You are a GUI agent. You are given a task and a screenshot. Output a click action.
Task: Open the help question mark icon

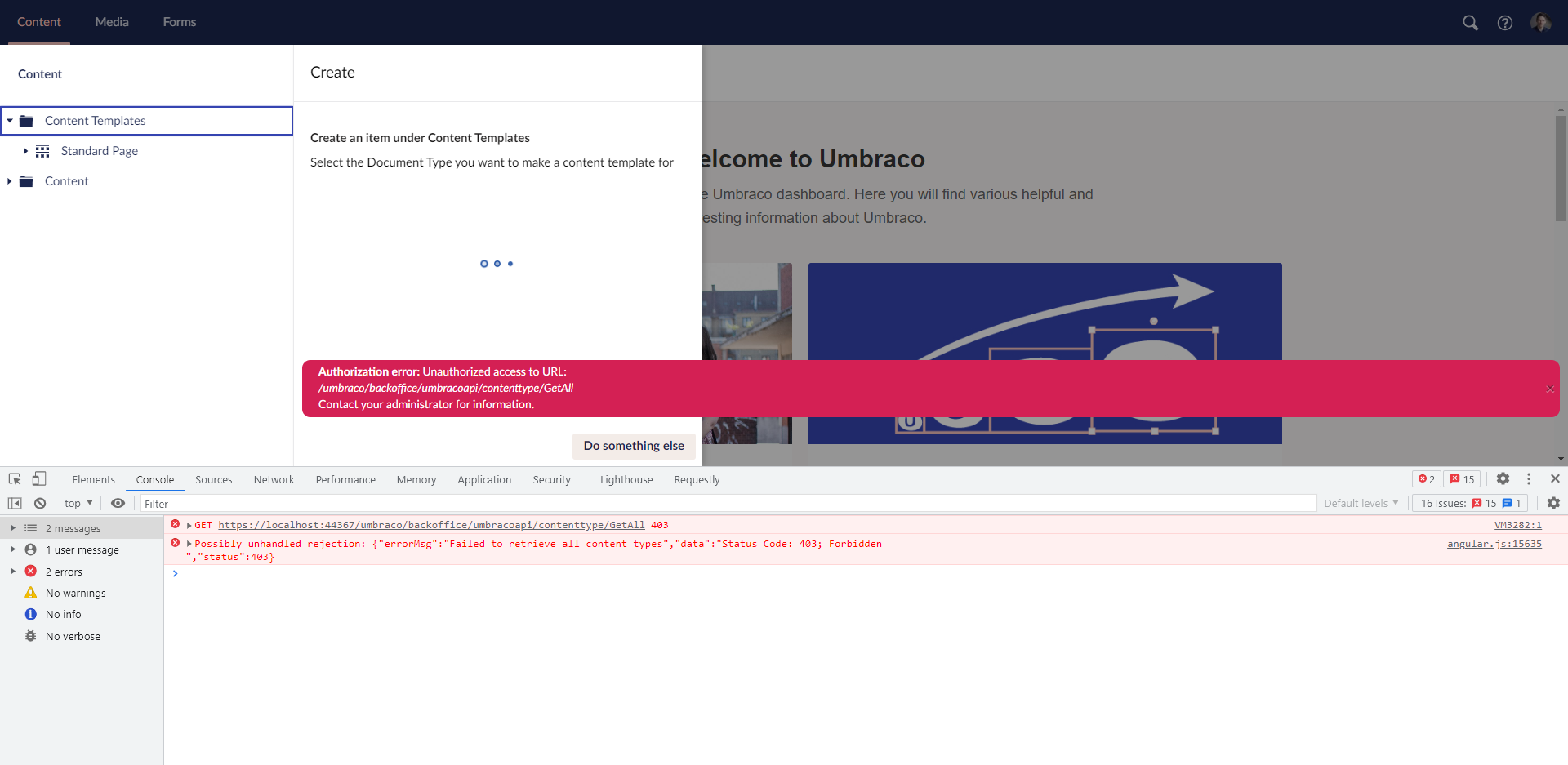click(1505, 23)
